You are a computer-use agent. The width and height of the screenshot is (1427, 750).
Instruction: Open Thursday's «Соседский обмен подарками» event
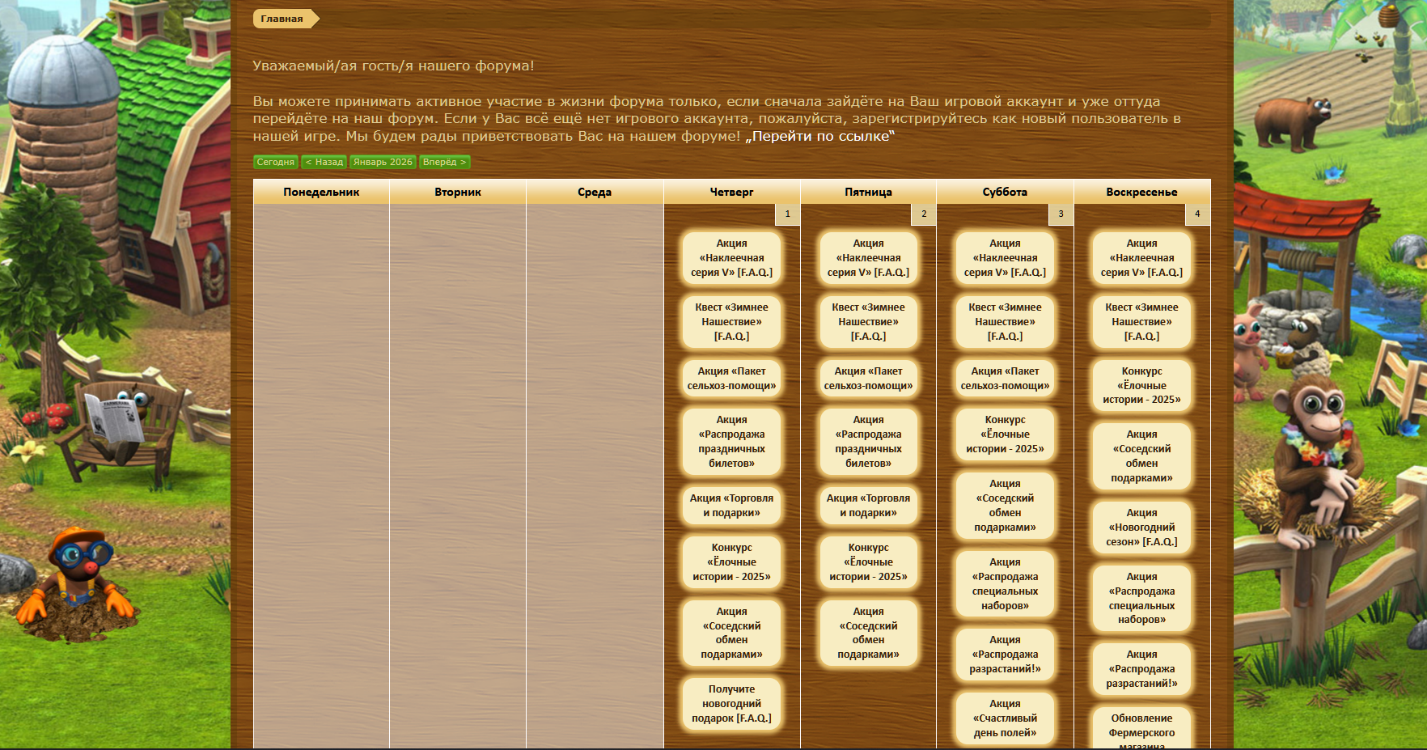pyautogui.click(x=732, y=633)
